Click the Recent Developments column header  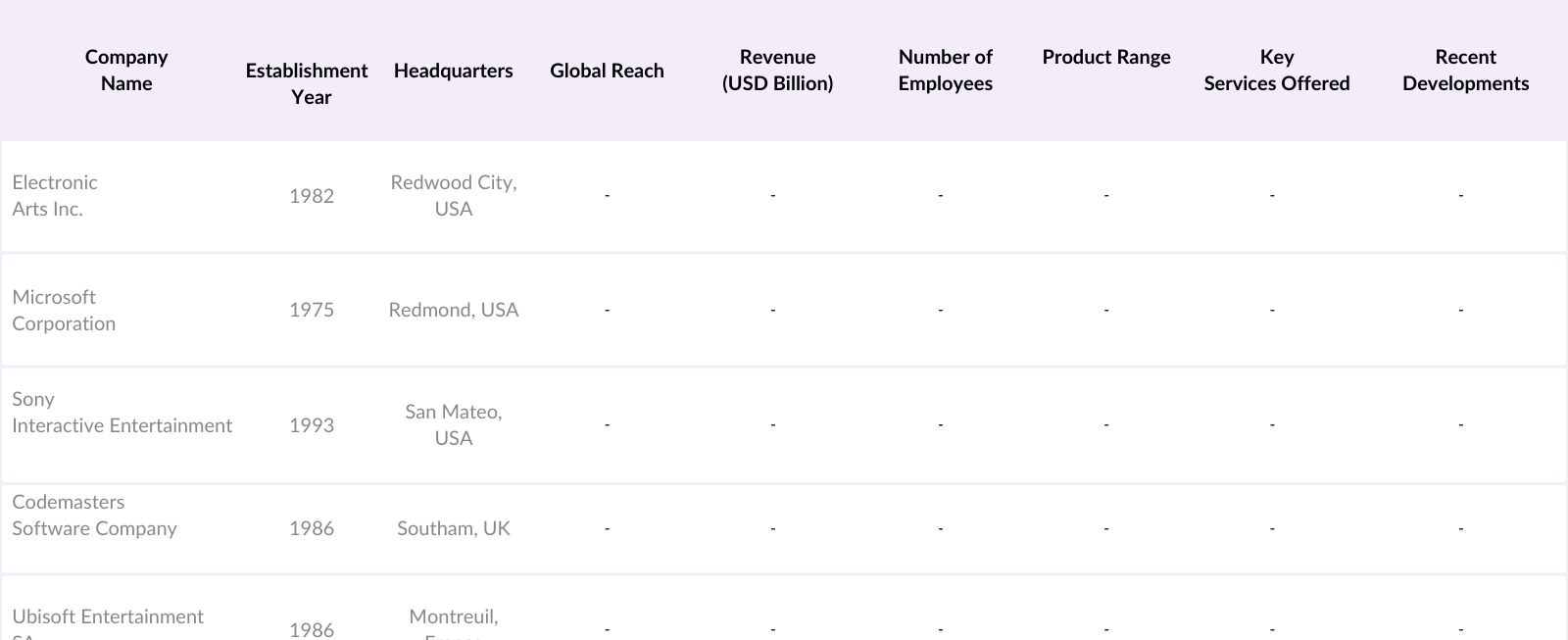coord(1465,70)
